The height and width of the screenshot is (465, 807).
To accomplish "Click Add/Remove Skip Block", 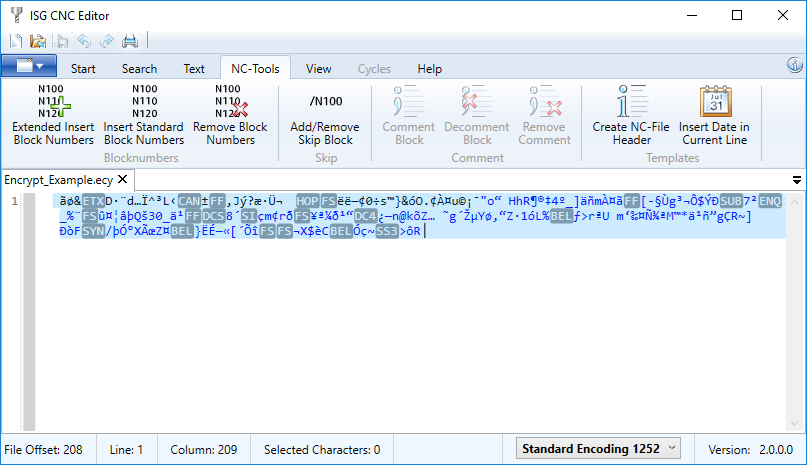I will 325,114.
